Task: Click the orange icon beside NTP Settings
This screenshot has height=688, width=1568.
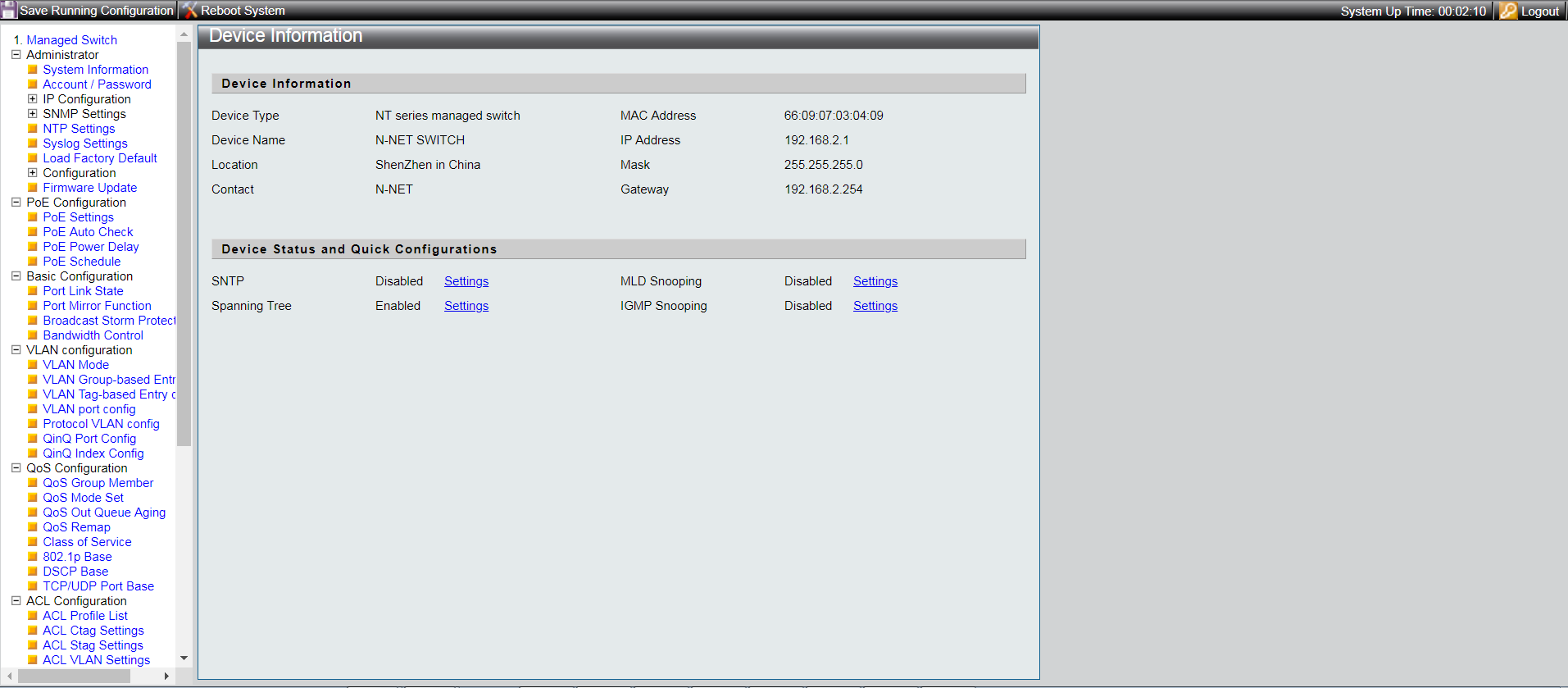Action: pos(33,129)
